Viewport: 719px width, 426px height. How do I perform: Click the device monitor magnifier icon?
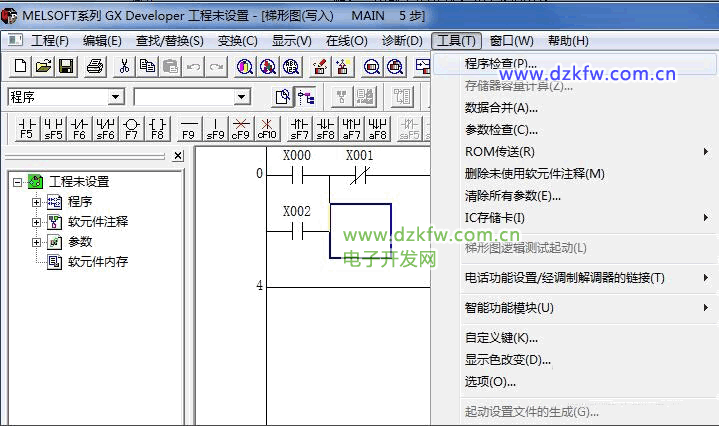point(371,66)
